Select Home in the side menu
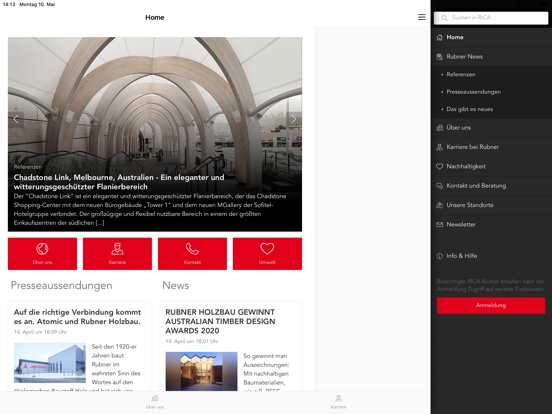 click(491, 37)
